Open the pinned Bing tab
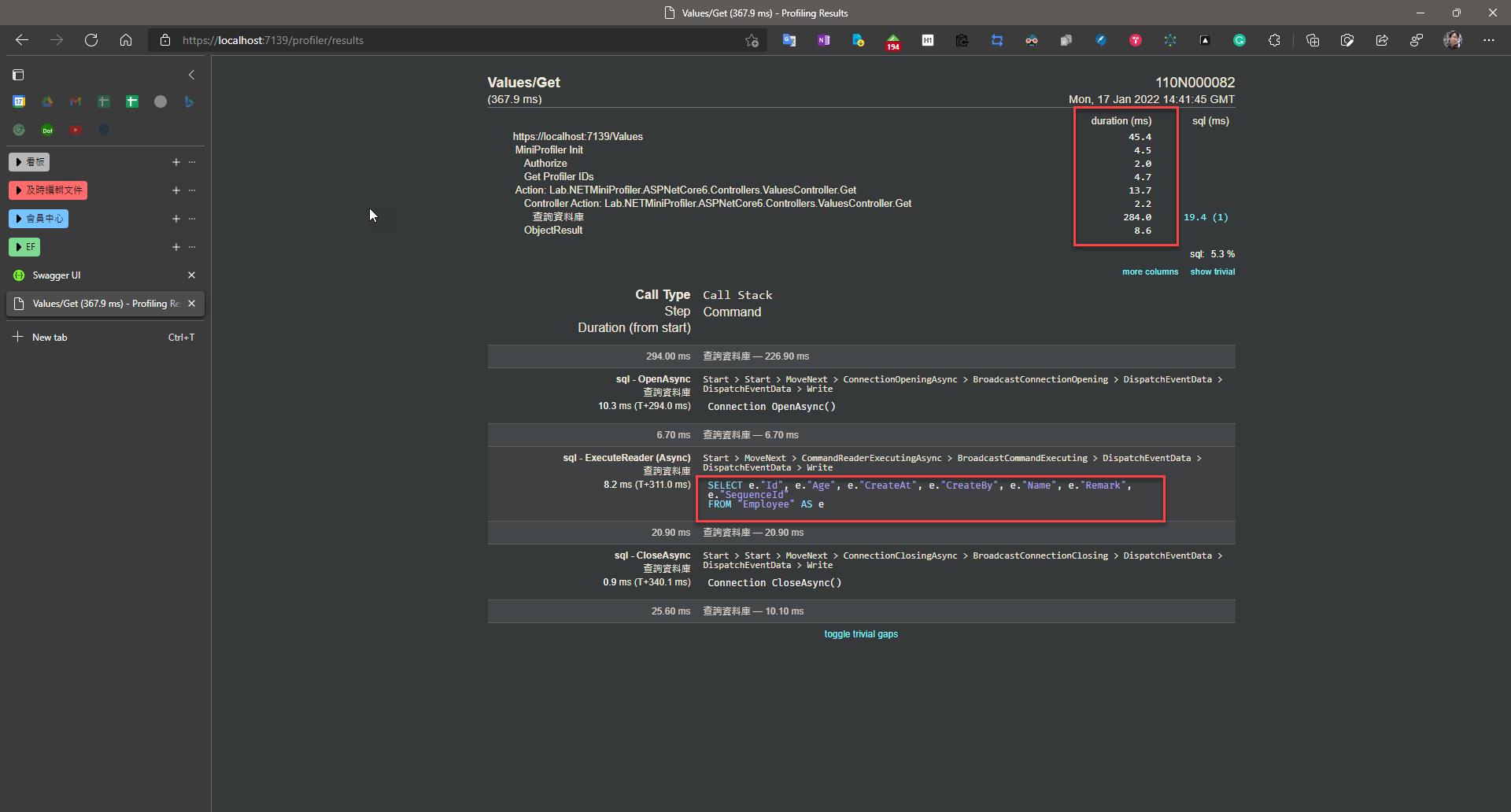The image size is (1511, 812). (189, 101)
